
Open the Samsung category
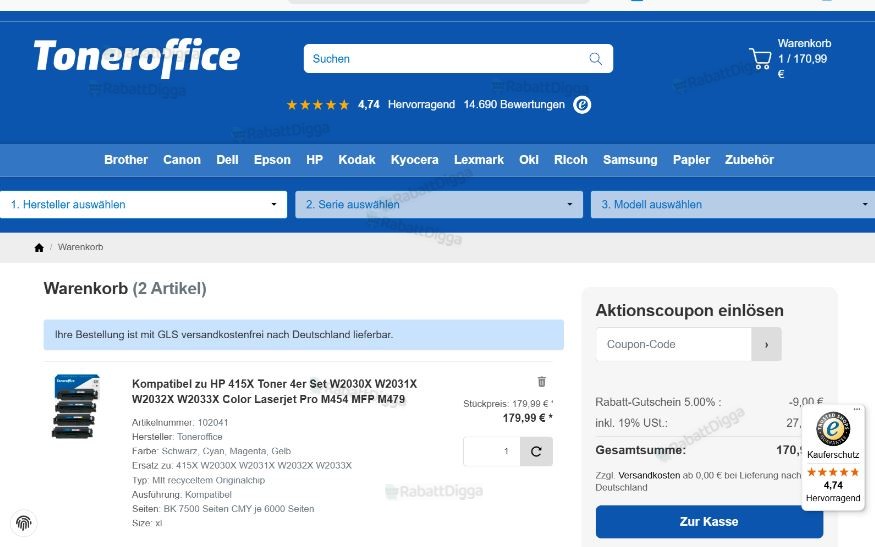(x=630, y=160)
